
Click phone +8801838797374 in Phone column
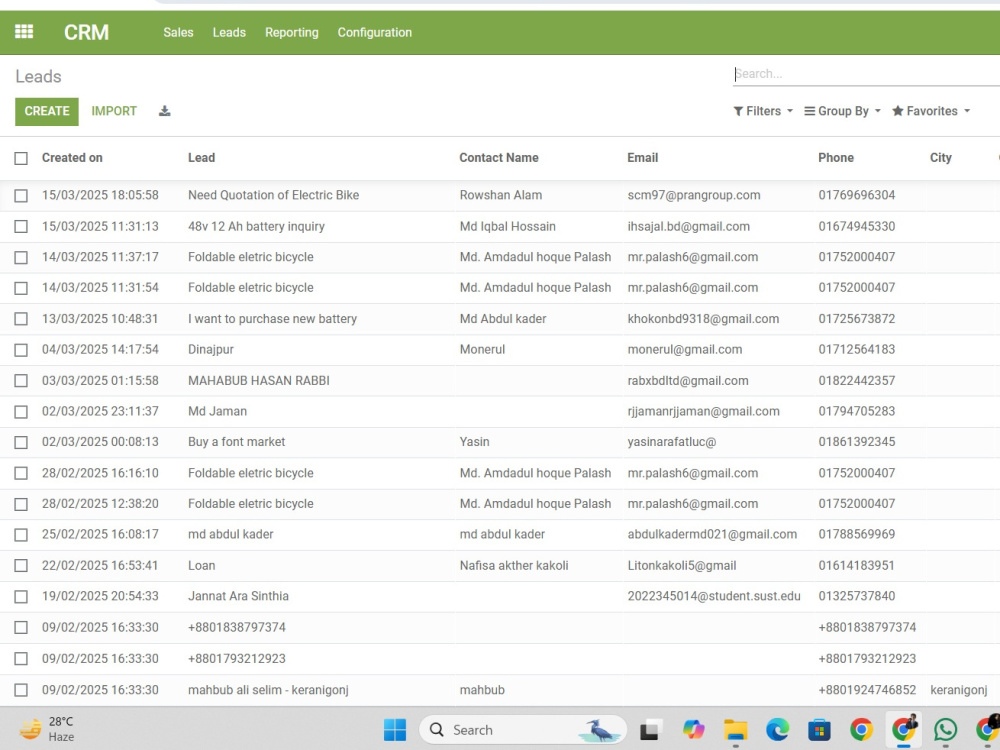[x=867, y=628]
